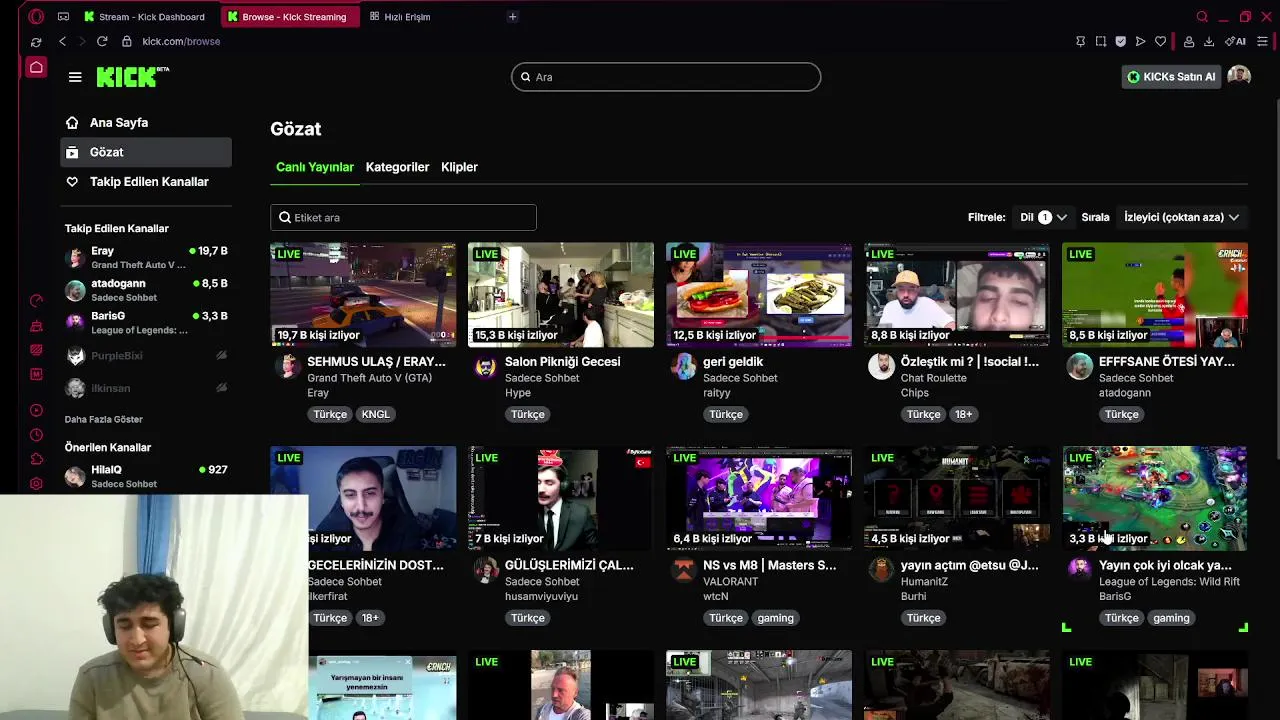Open the wtcN streamer name link
Screen dimensions: 1280x720
point(716,596)
